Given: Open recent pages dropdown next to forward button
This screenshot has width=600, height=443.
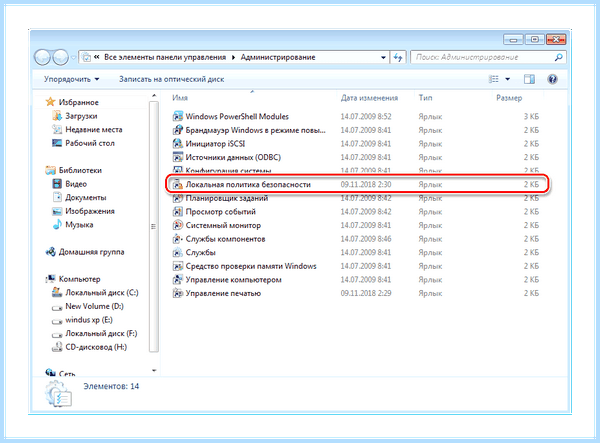Looking at the screenshot, I should (x=73, y=58).
